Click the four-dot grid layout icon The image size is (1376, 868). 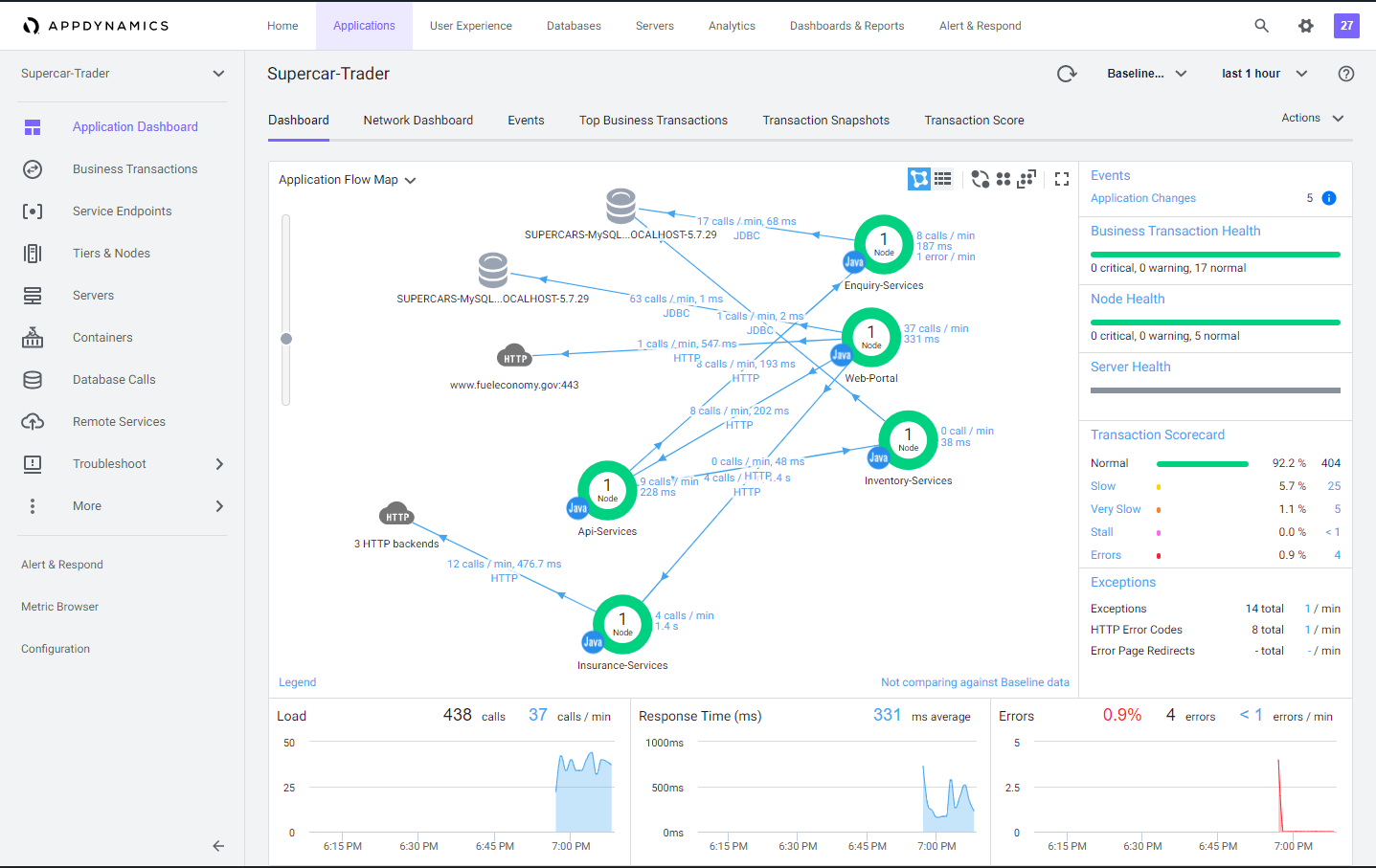pyautogui.click(x=1004, y=179)
